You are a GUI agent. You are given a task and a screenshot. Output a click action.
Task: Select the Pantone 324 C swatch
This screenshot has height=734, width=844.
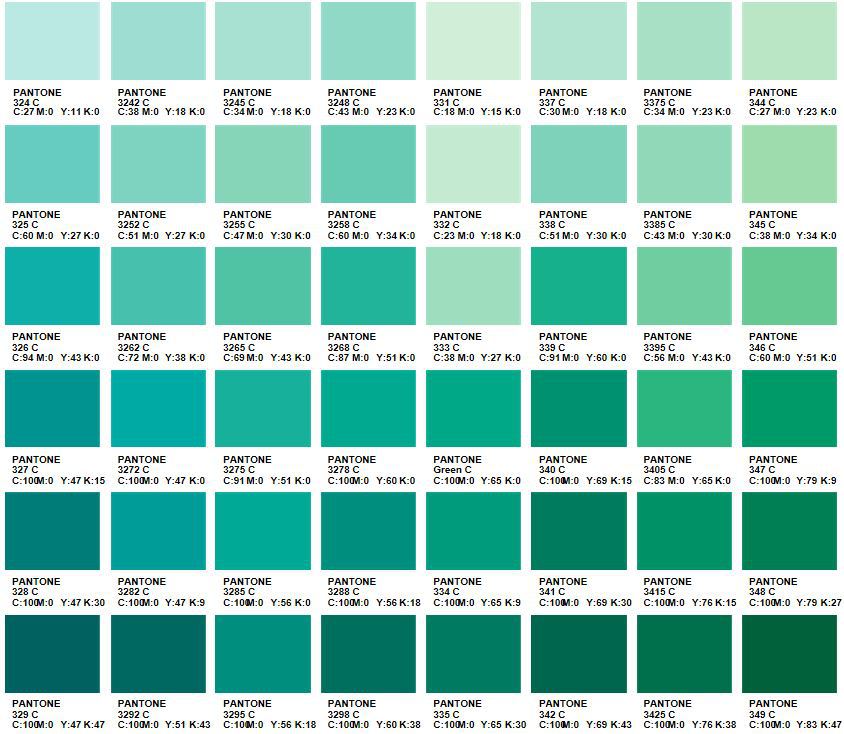[52, 41]
